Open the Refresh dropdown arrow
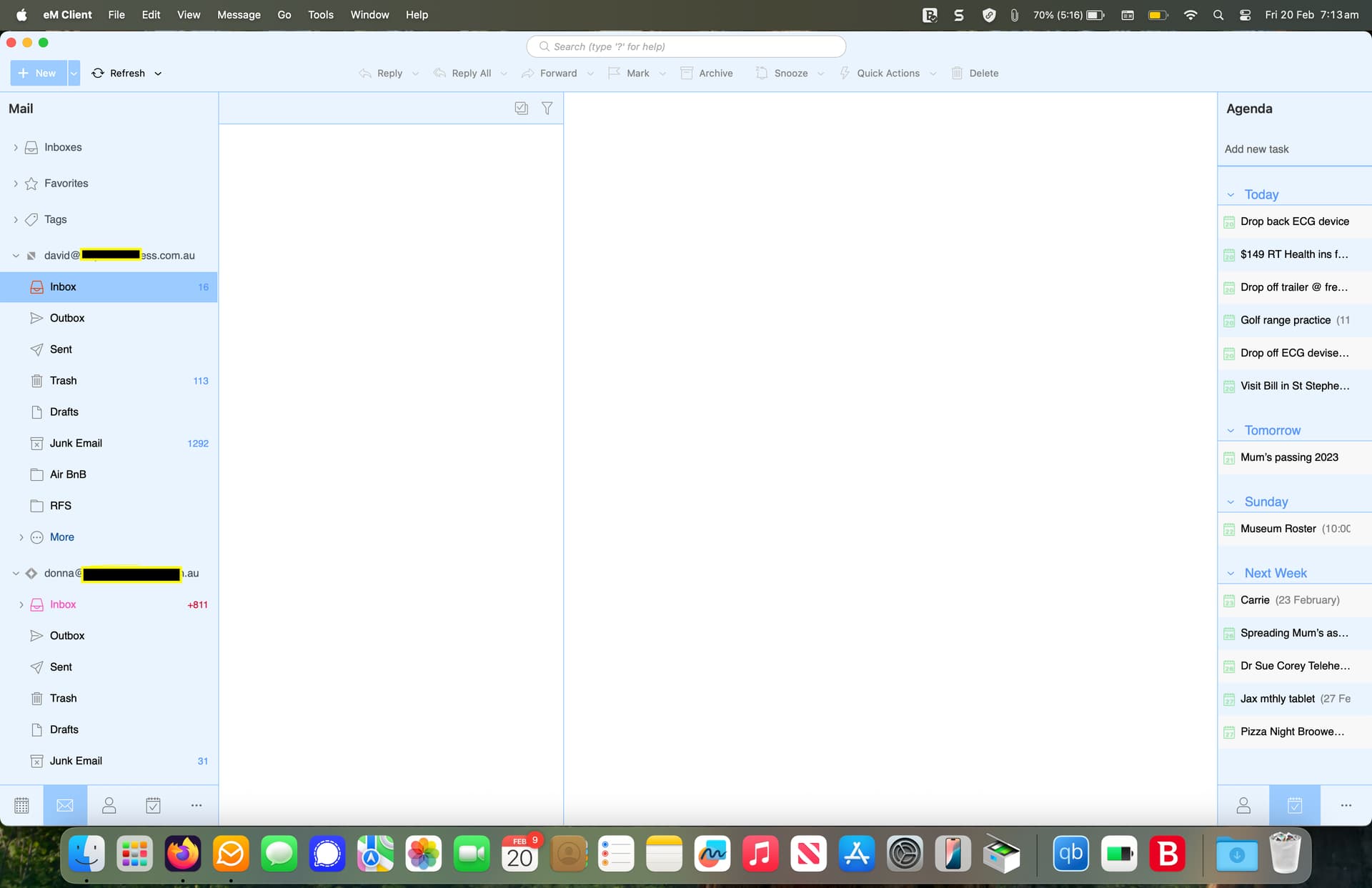1372x888 pixels. point(158,73)
